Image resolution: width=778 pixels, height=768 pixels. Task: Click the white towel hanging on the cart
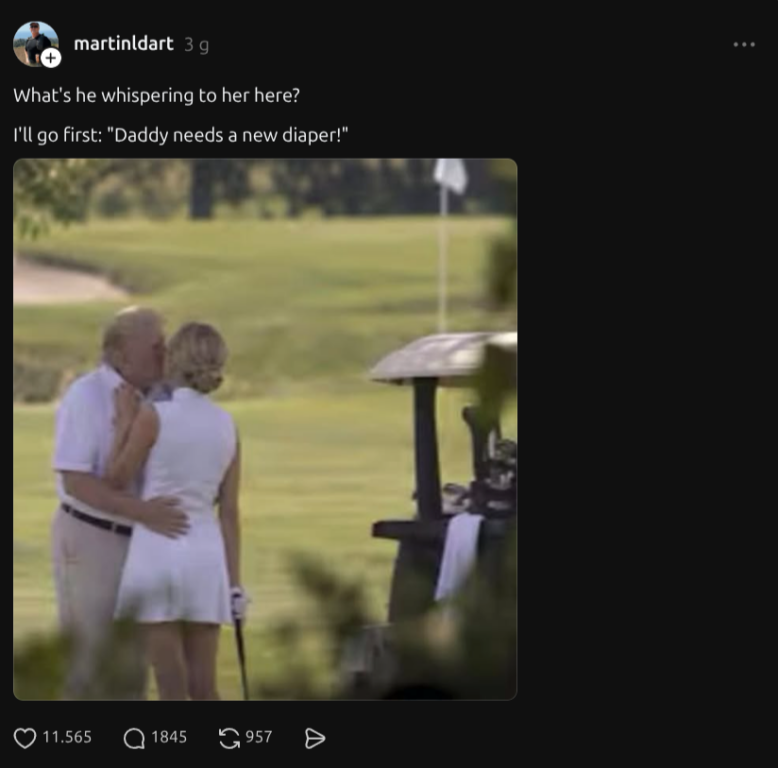[459, 556]
